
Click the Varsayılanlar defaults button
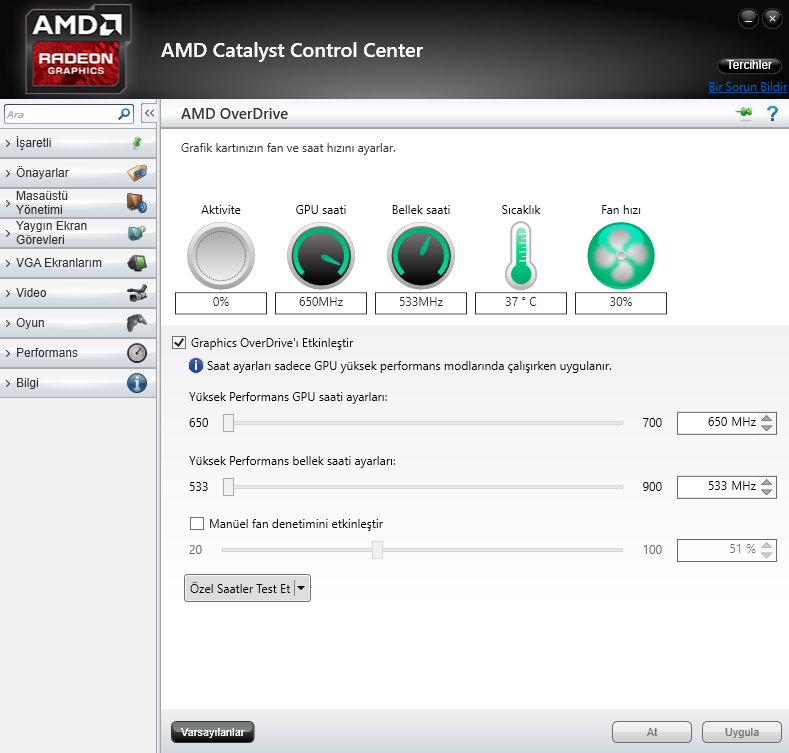(212, 732)
